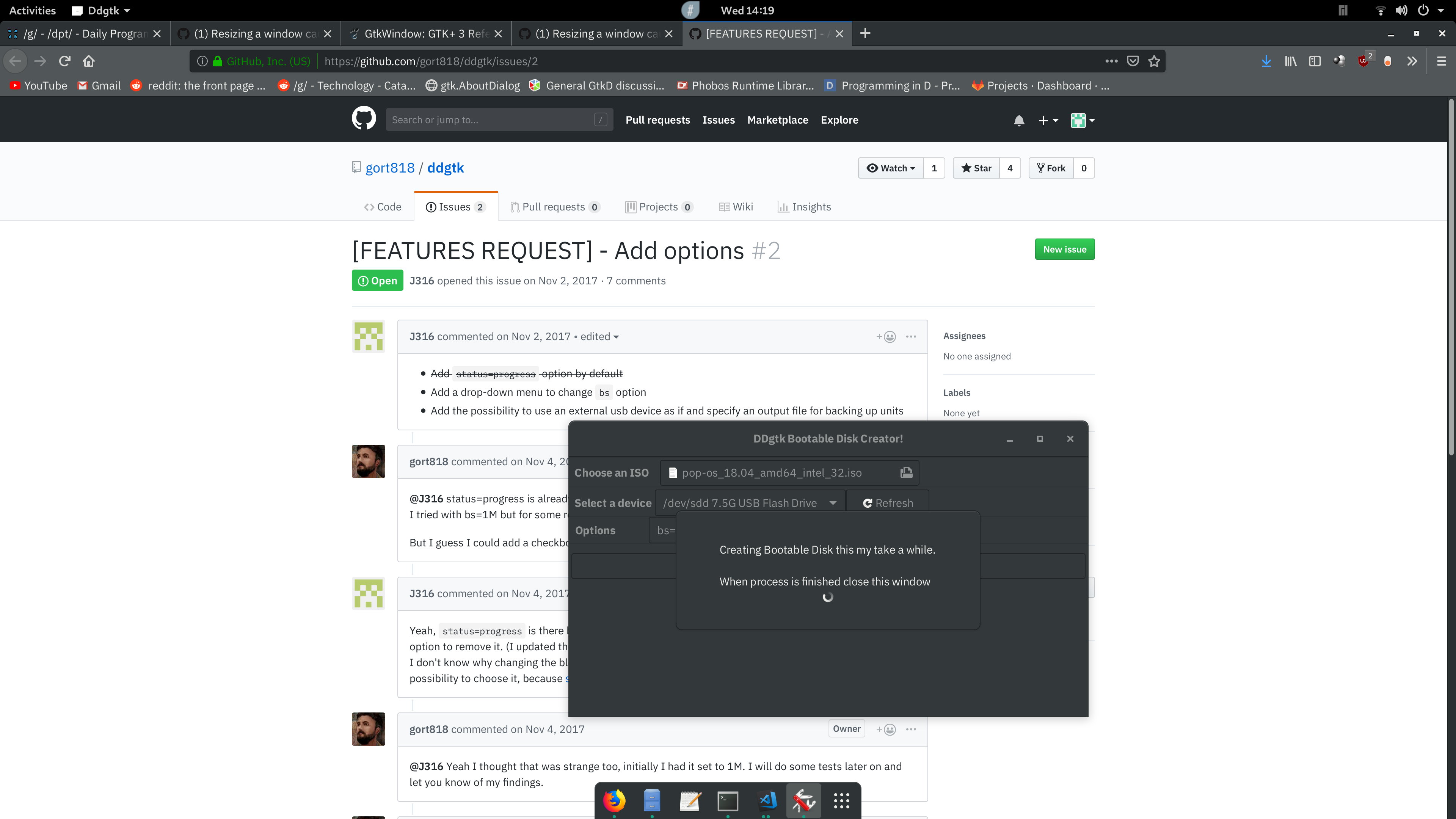Click the green New issue button

click(x=1064, y=249)
